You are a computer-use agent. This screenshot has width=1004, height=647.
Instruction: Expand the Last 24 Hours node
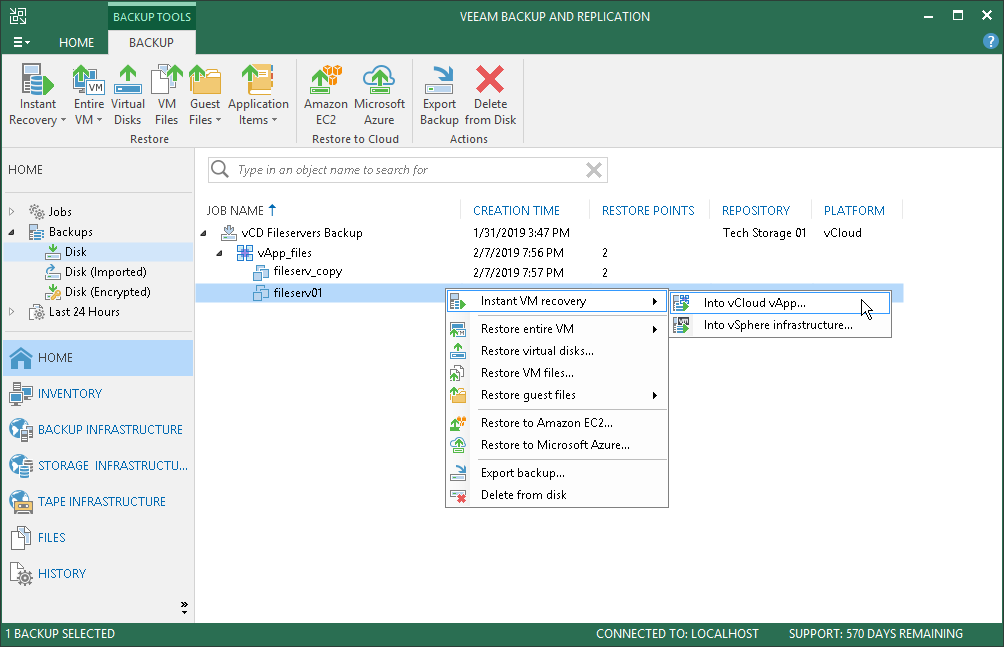13,312
